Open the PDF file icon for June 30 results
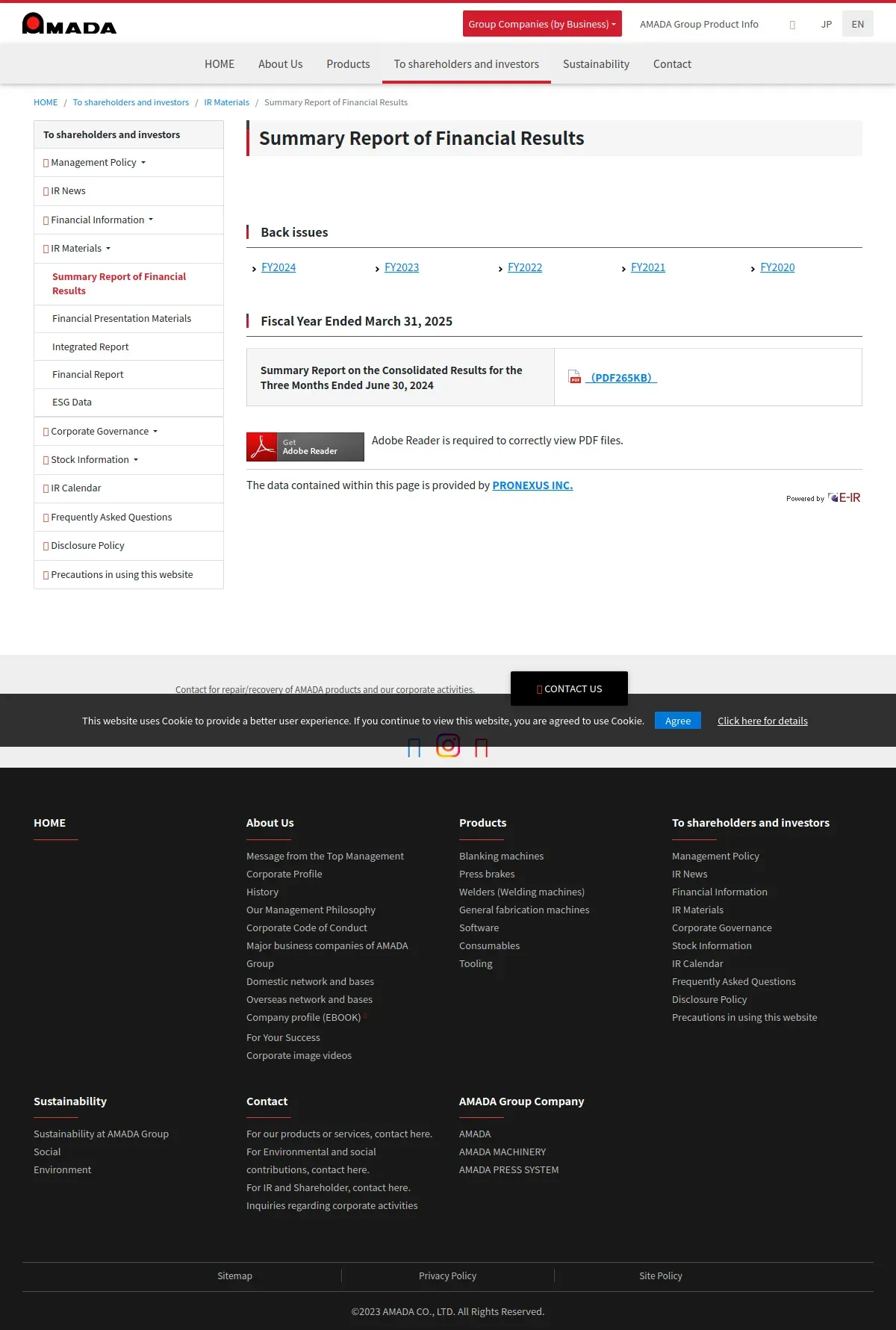Screen dimensions: 896x1330 pos(574,377)
